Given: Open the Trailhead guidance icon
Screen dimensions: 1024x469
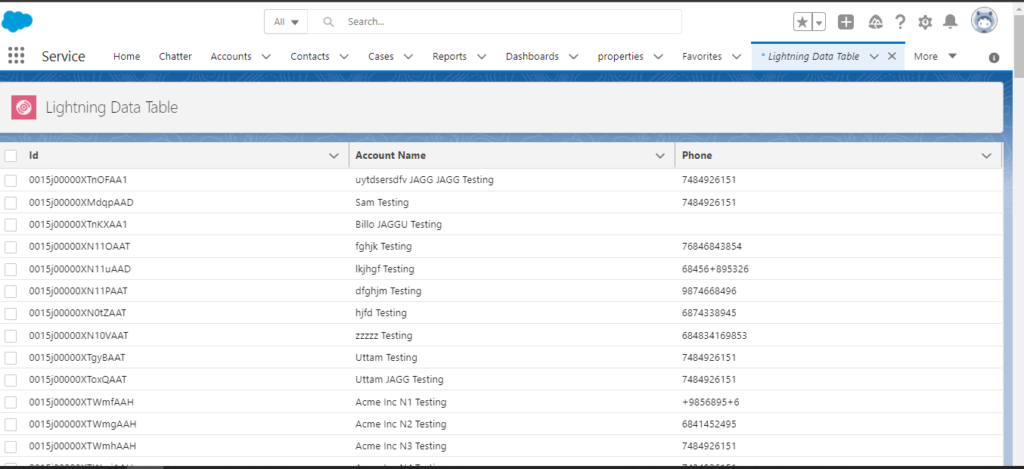Looking at the screenshot, I should point(876,22).
